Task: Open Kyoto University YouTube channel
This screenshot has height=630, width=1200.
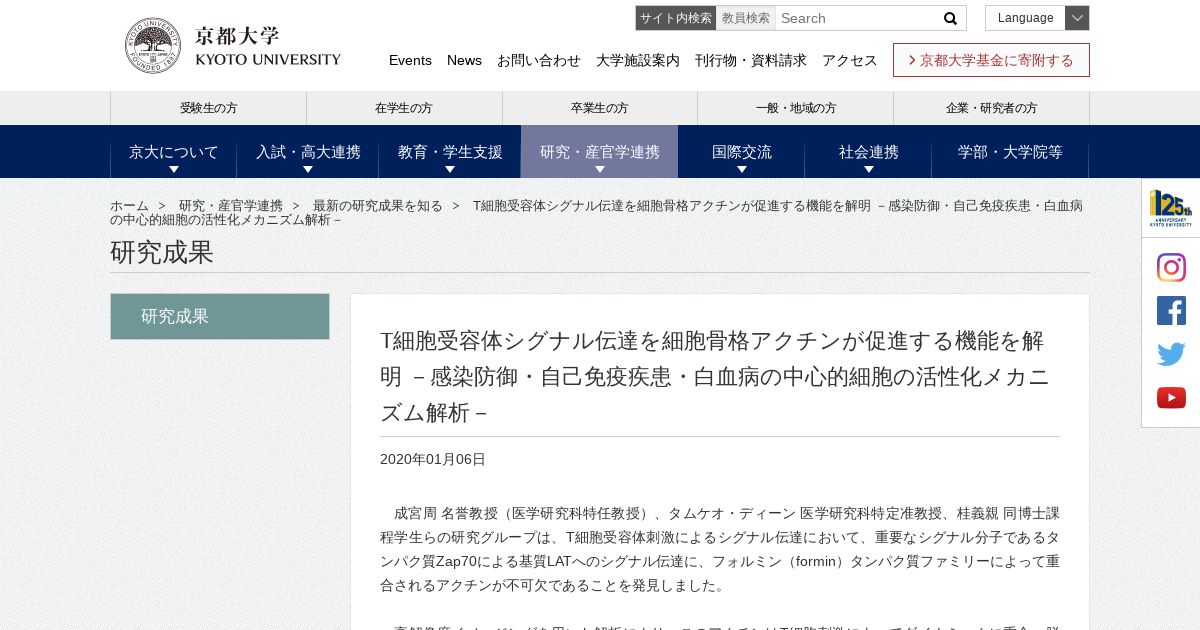Action: click(x=1171, y=398)
